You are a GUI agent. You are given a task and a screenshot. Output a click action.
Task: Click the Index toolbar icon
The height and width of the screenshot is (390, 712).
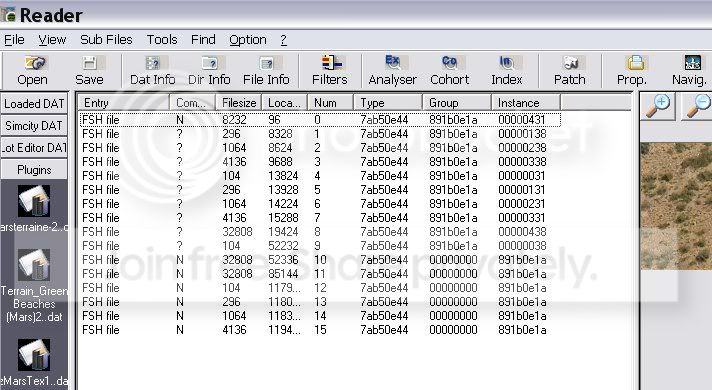click(x=507, y=71)
